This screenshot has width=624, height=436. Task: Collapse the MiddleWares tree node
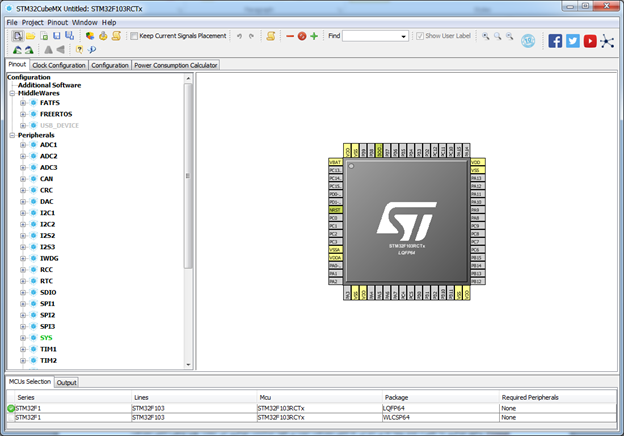click(x=12, y=93)
